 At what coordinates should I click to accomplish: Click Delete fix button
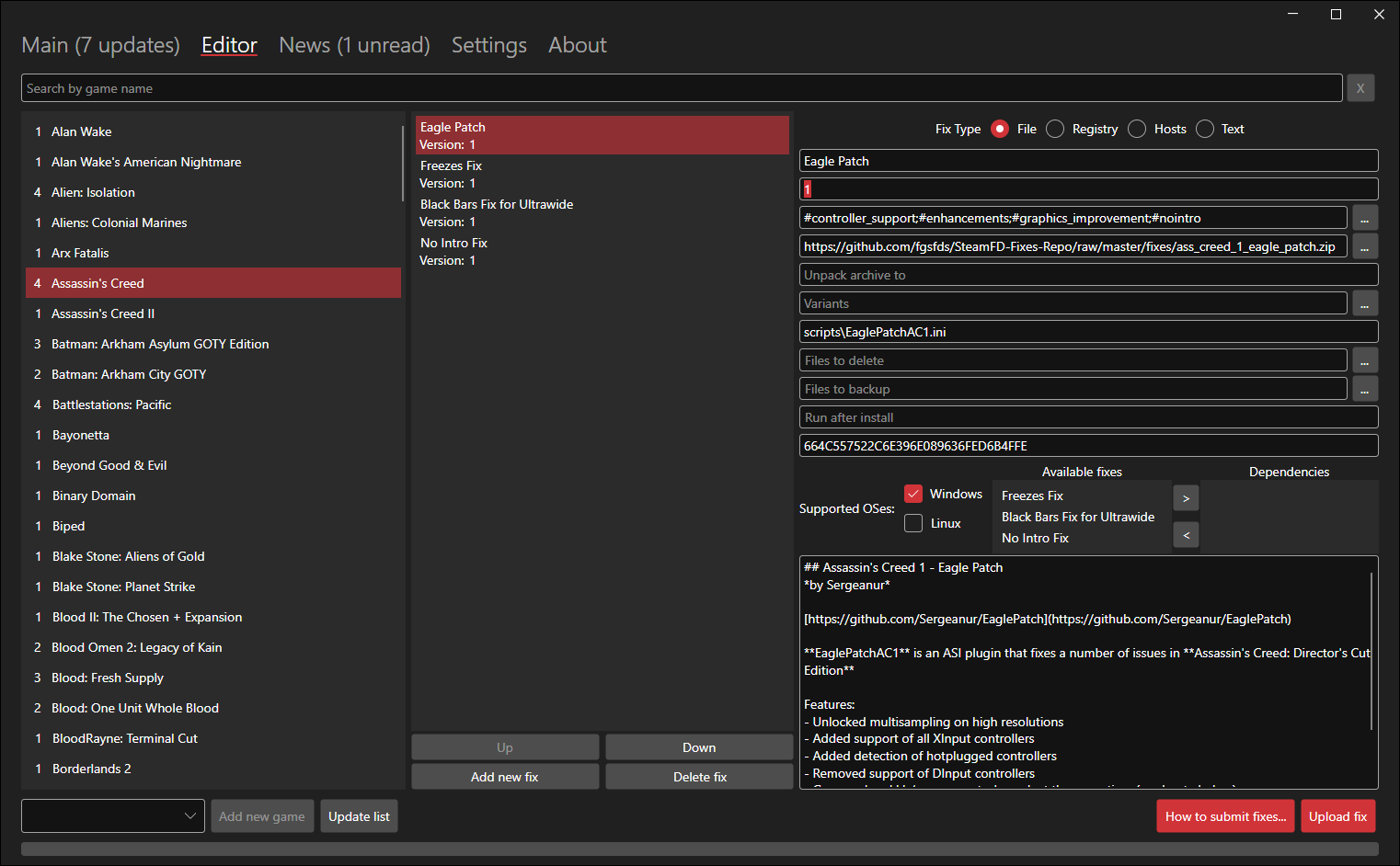[x=699, y=777]
